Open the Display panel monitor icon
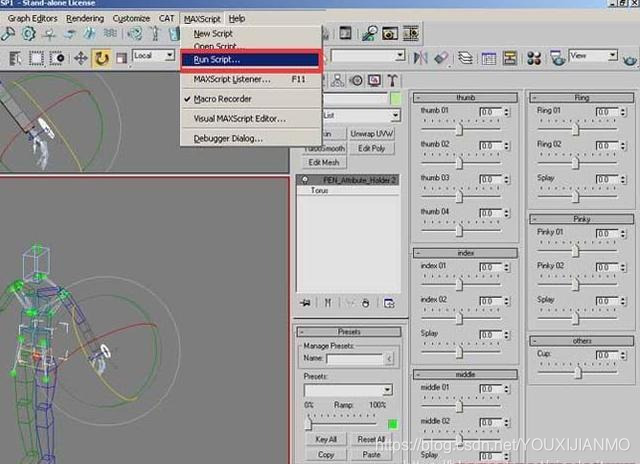The height and width of the screenshot is (464, 640). 375,80
